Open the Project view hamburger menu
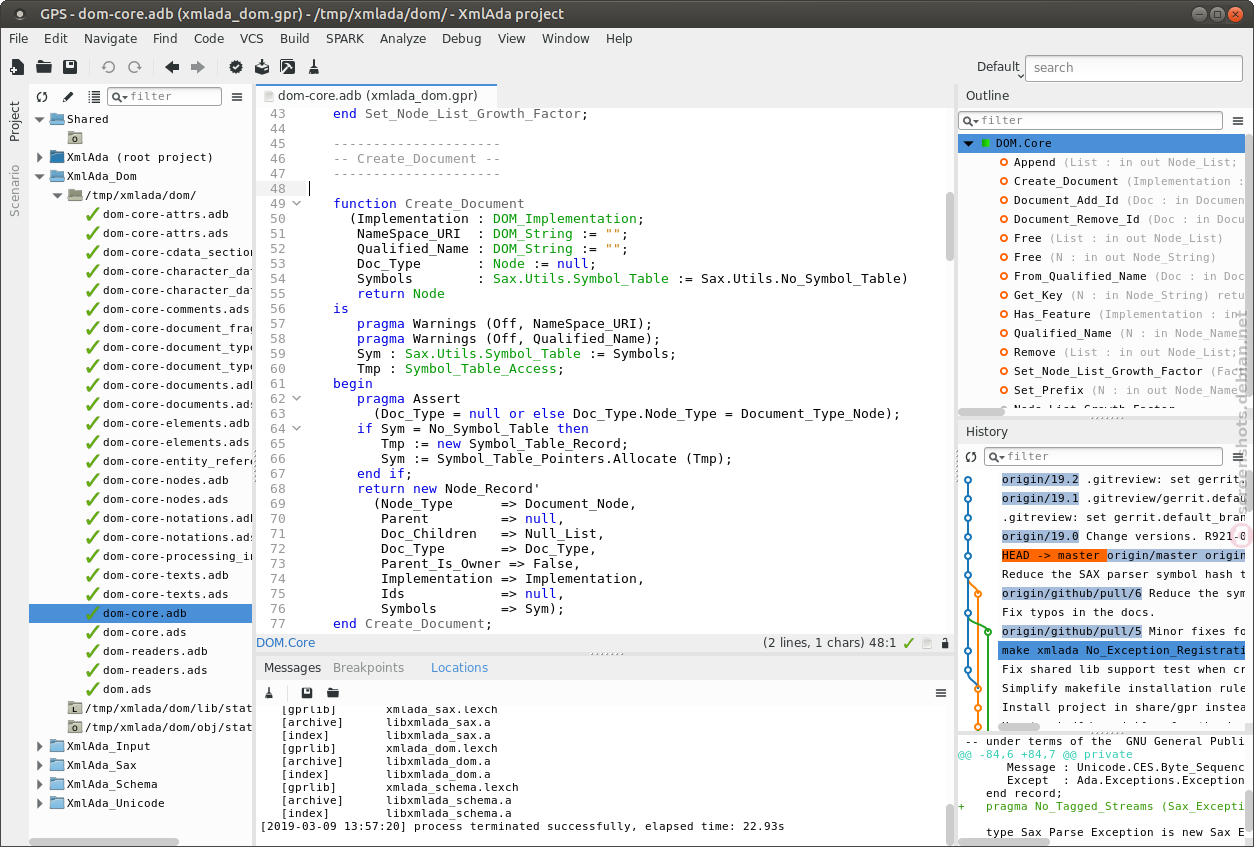Screen dimensions: 1254x847 point(237,97)
